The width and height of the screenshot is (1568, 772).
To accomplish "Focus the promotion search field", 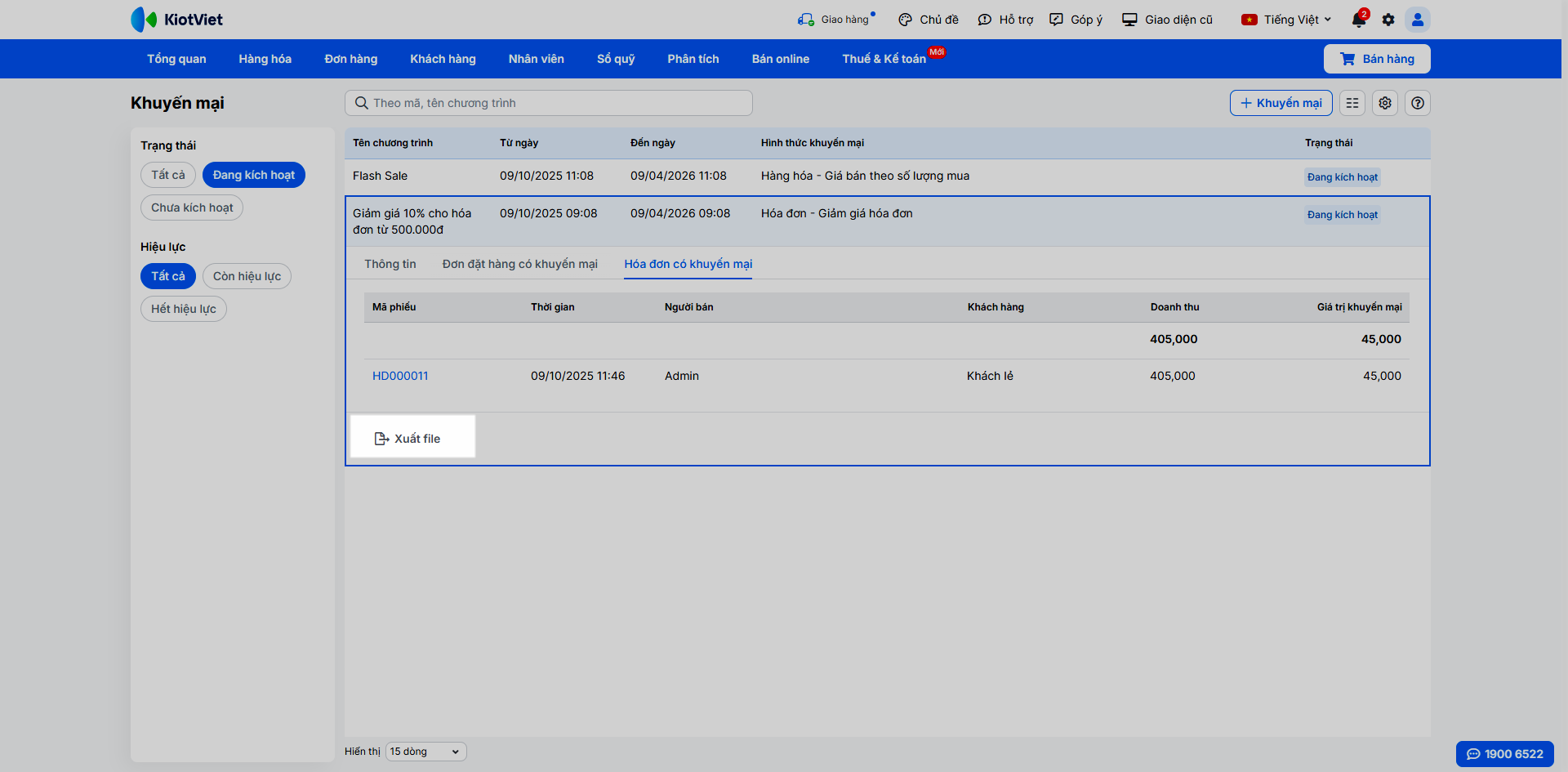I will [549, 103].
